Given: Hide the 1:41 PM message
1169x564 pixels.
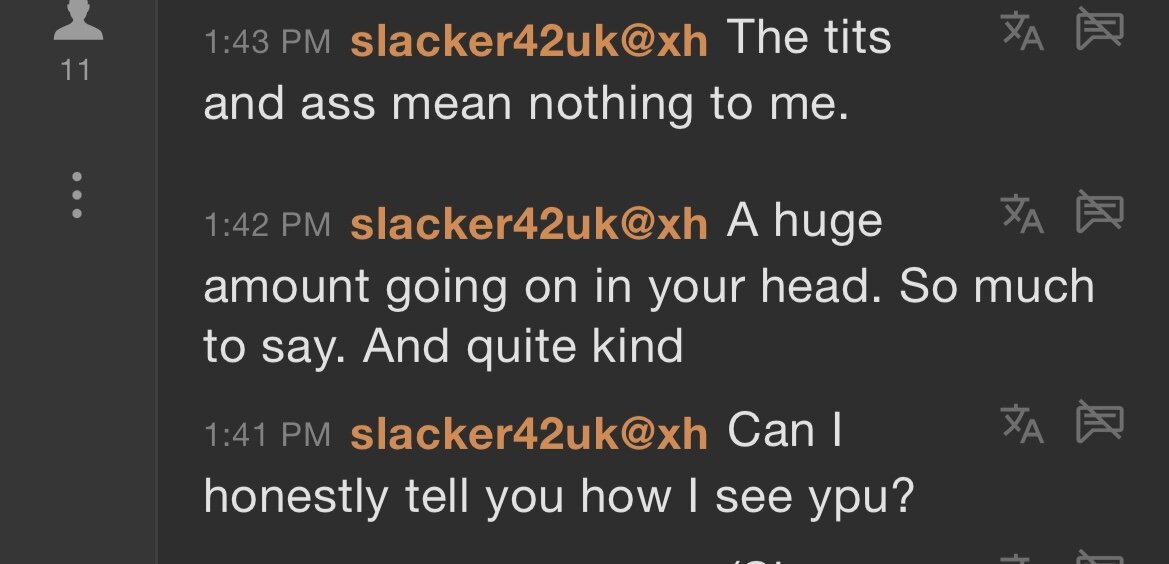Looking at the screenshot, I should 1099,423.
